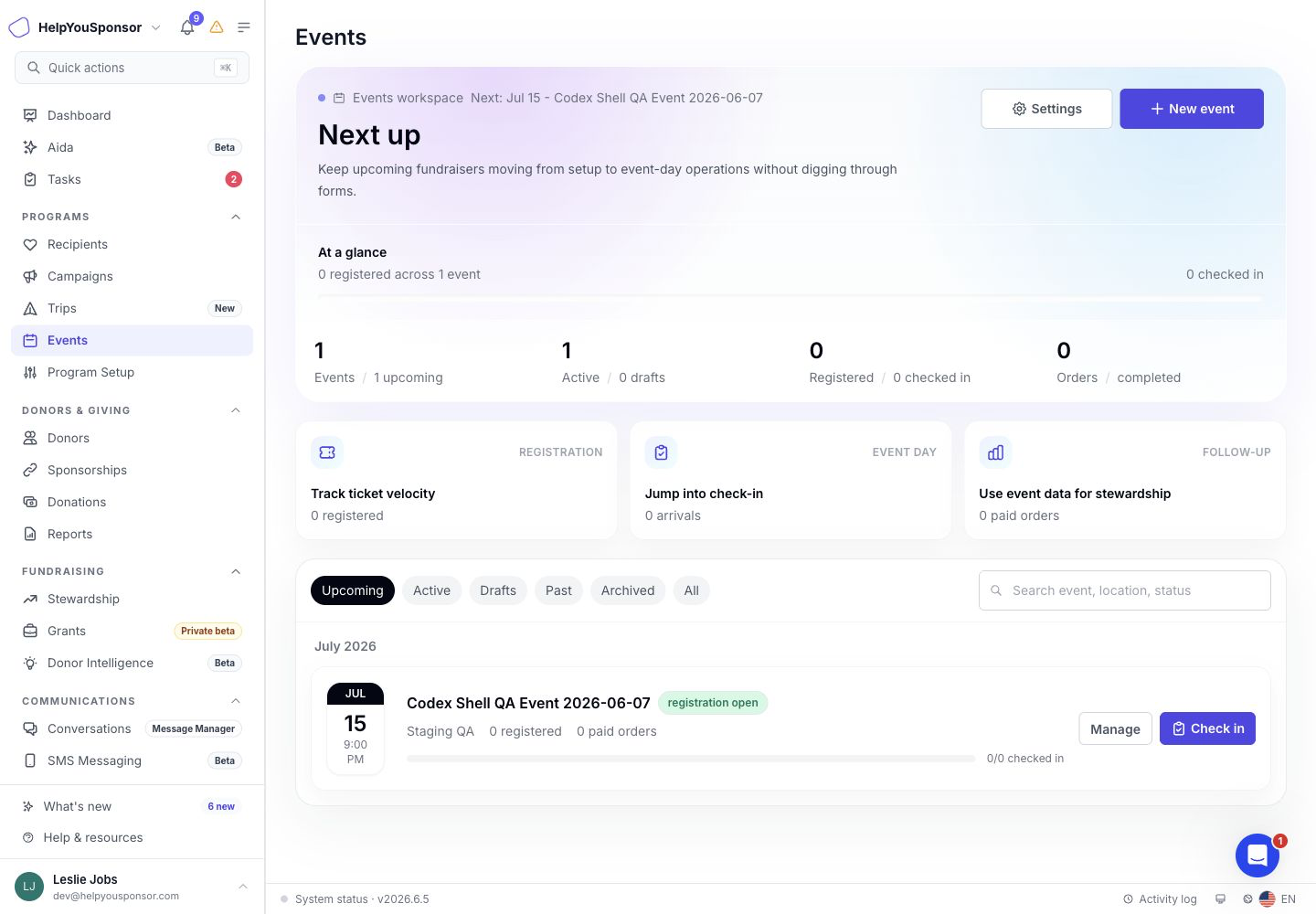Click the Check in button

[1207, 728]
